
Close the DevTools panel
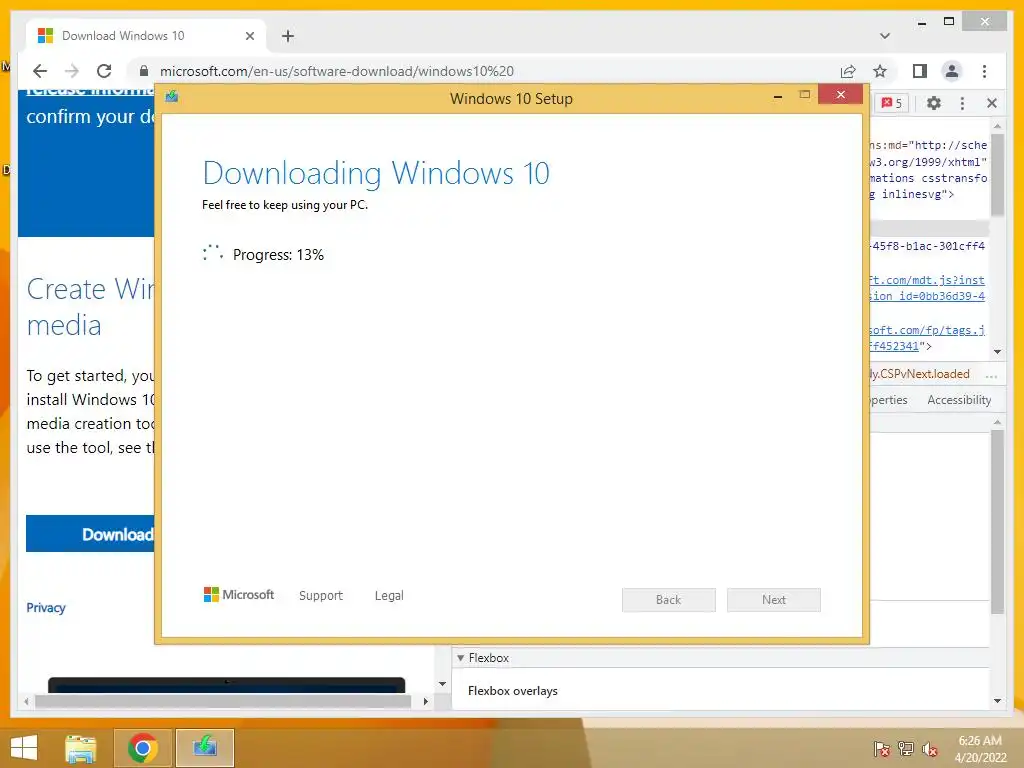click(991, 103)
